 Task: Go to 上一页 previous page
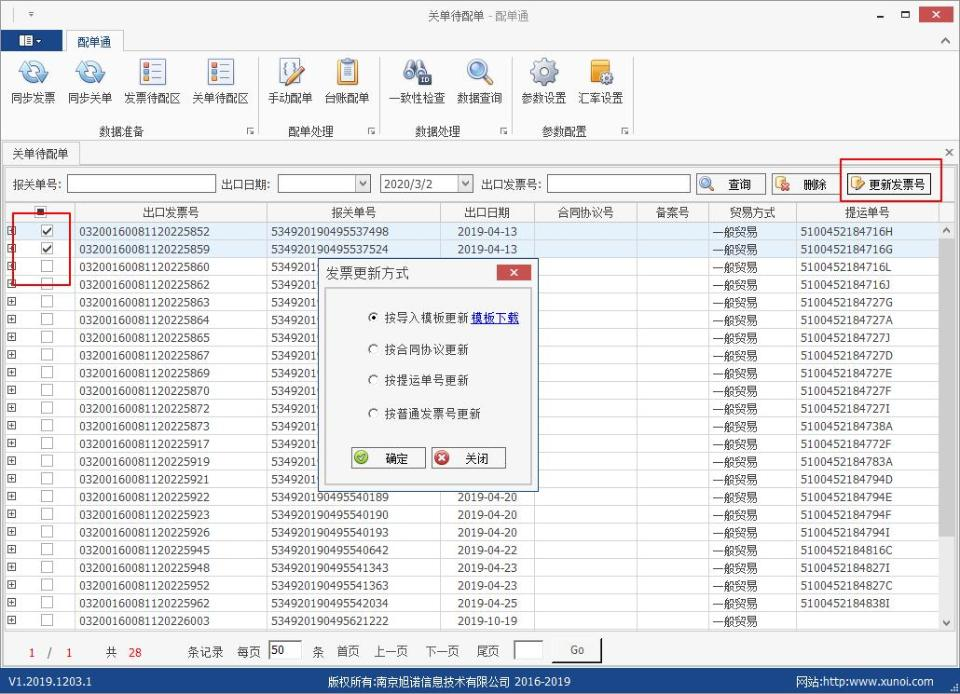pos(391,652)
